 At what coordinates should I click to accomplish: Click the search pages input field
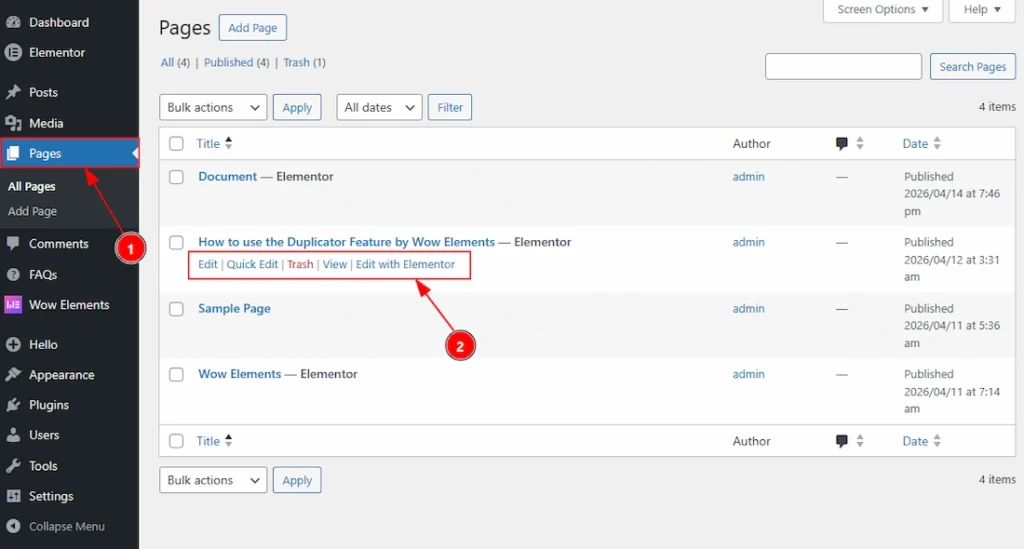(843, 67)
